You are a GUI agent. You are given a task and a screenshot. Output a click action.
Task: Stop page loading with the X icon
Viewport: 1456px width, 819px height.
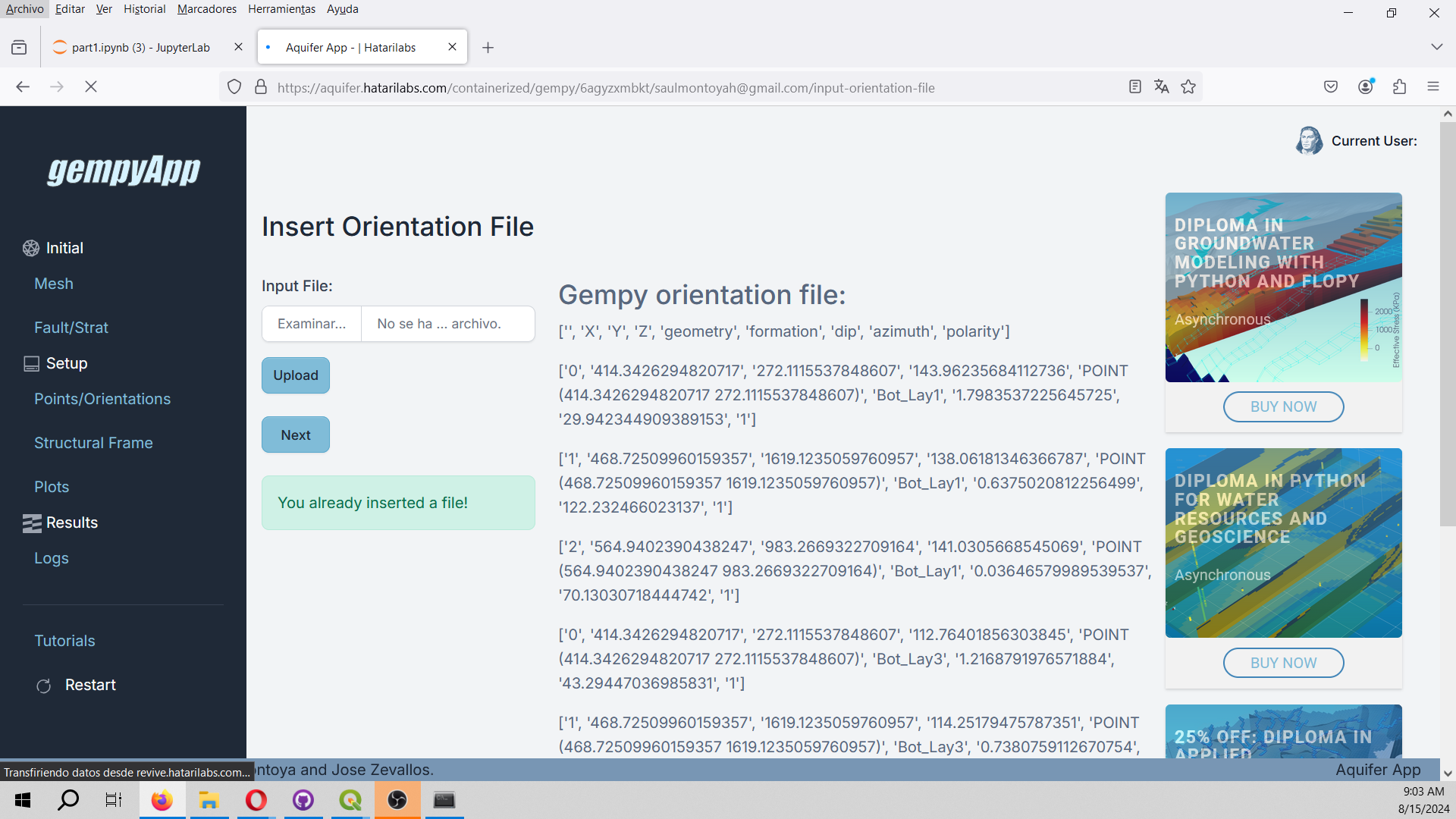pyautogui.click(x=91, y=87)
